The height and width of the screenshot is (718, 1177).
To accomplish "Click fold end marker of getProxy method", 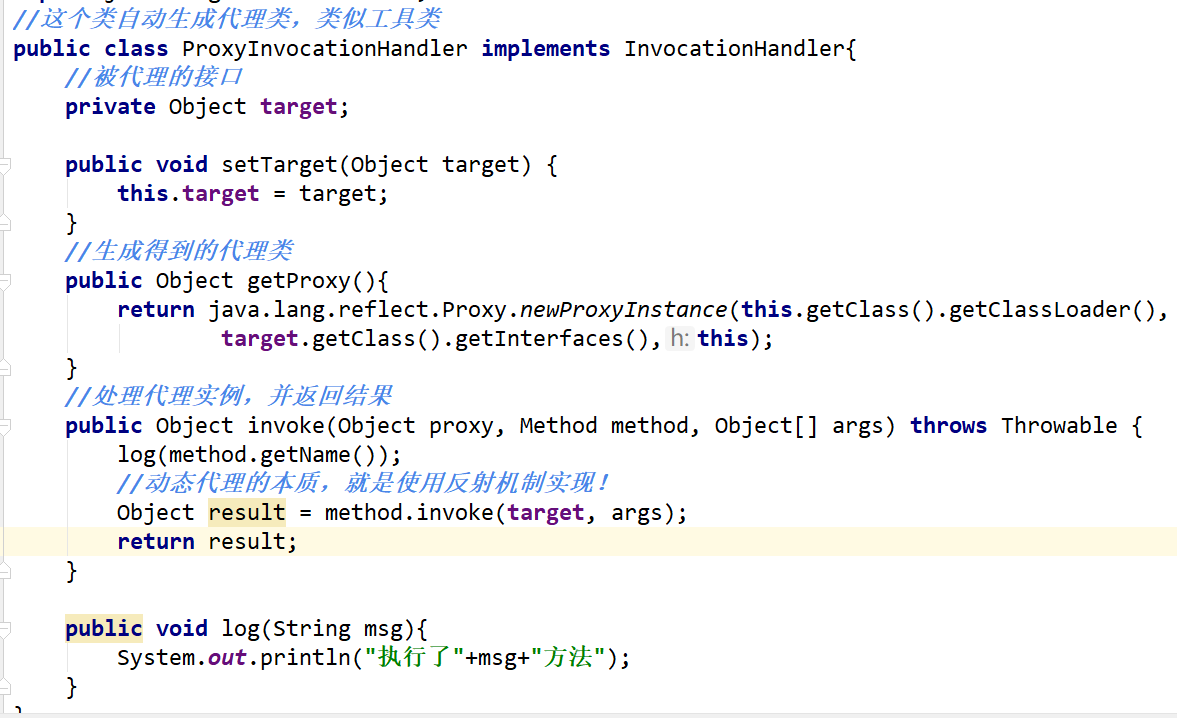I will 4,367.
